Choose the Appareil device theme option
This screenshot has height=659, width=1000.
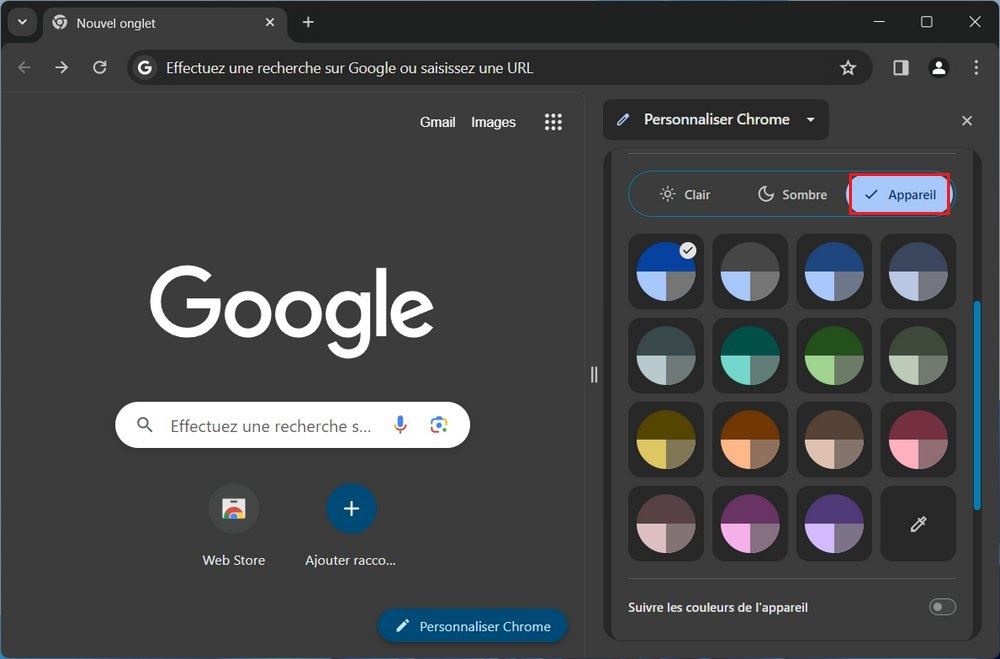[x=899, y=194]
